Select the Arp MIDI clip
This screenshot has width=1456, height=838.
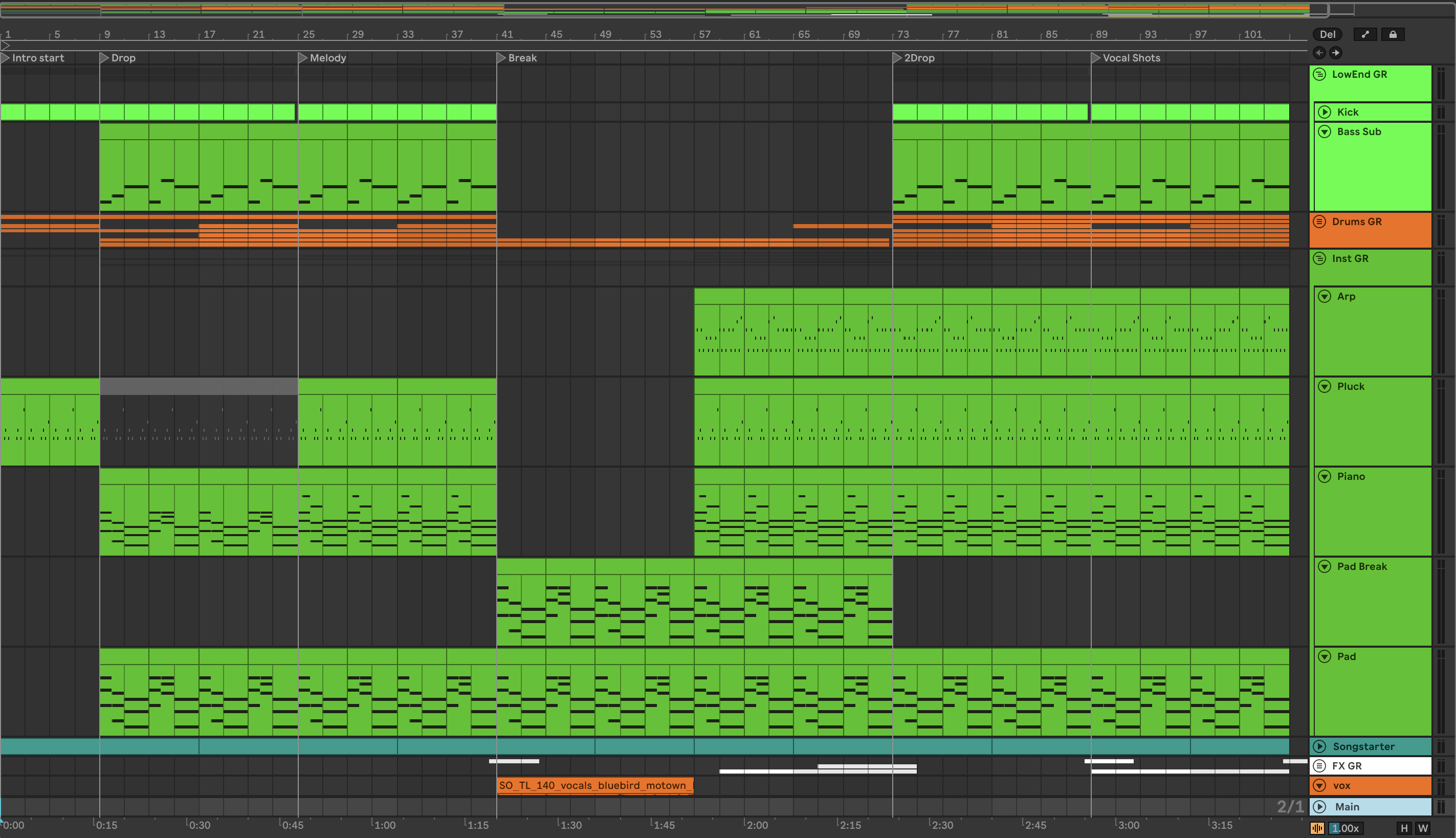point(991,332)
